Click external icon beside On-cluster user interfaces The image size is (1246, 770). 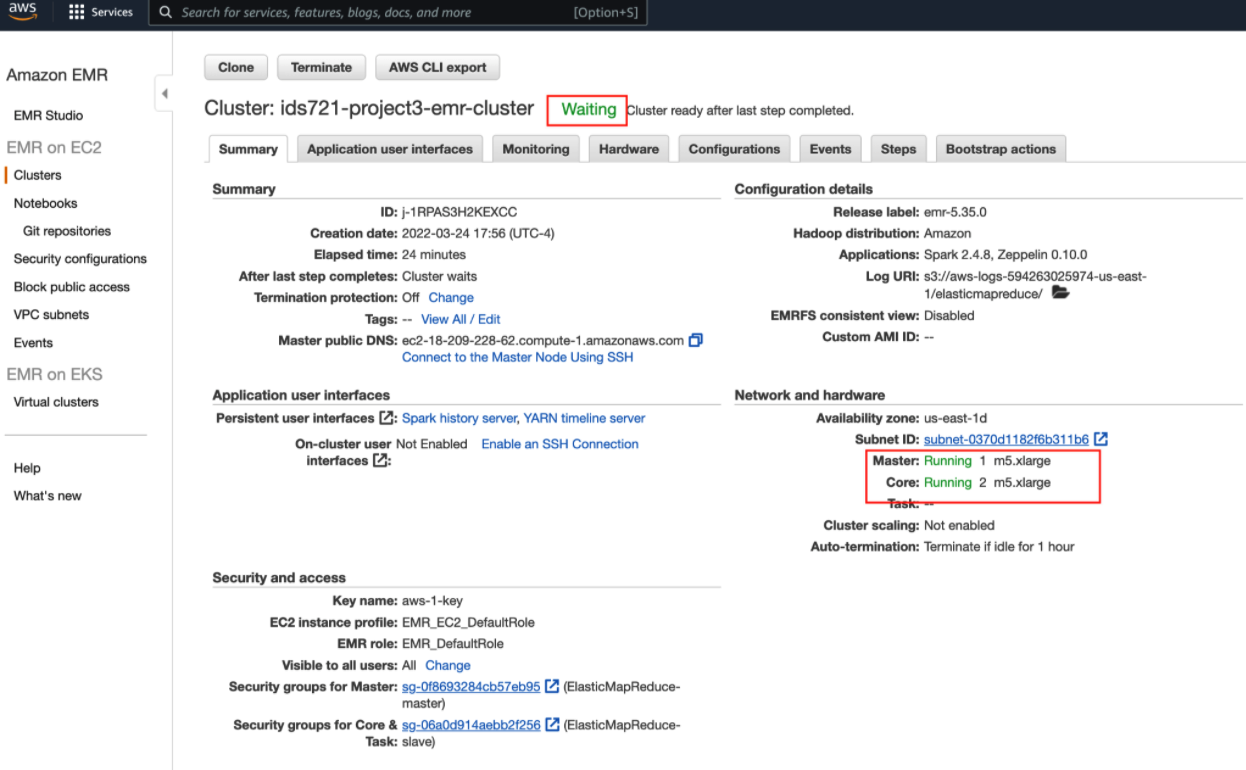379,461
